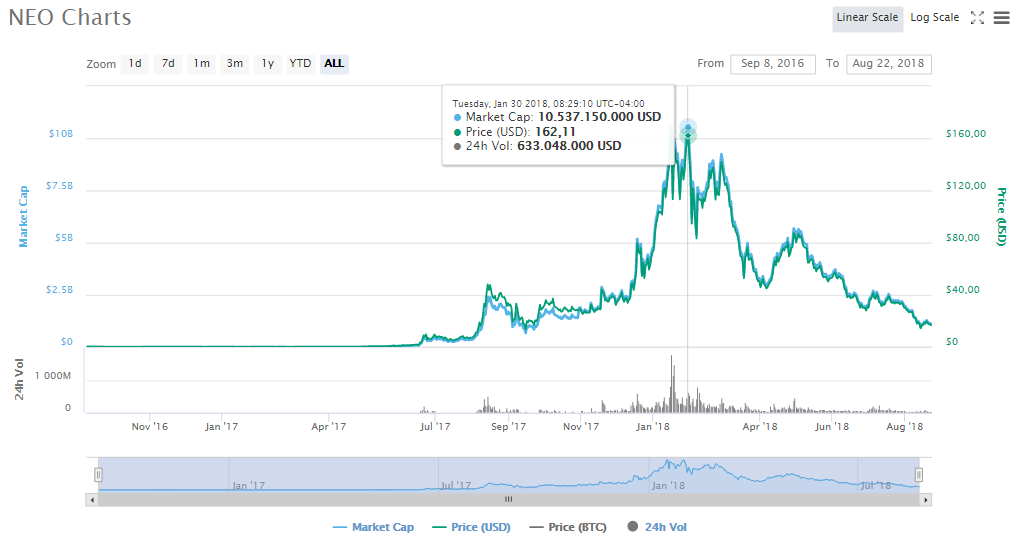This screenshot has width=1019, height=539.
Task: Click the $10B axis label
Action: [61, 134]
